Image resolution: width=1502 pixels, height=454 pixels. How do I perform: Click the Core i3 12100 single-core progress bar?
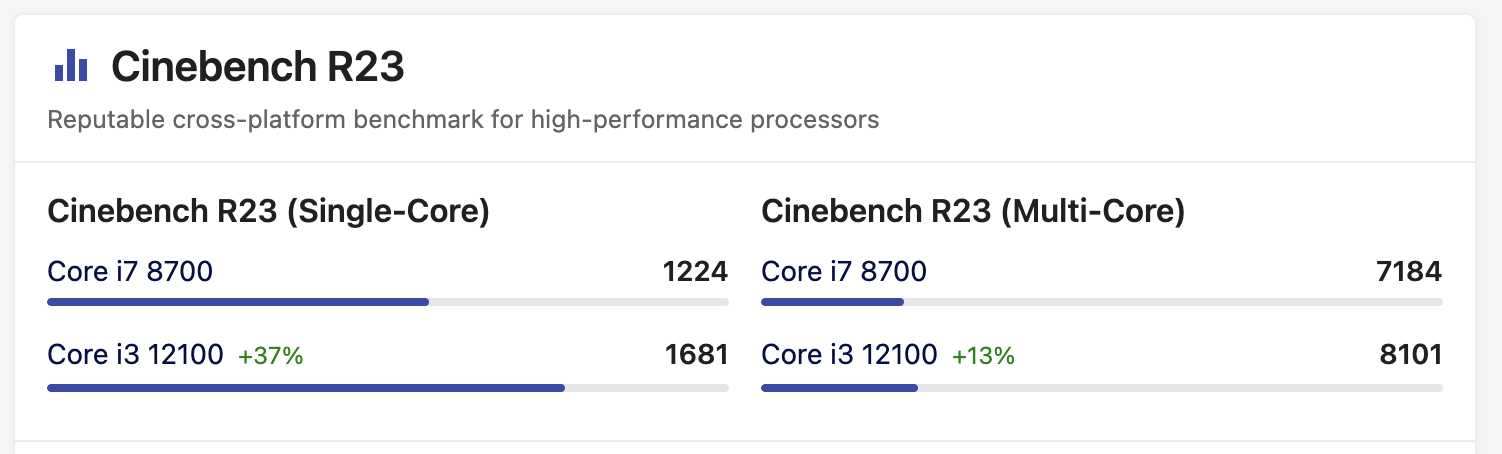point(388,387)
